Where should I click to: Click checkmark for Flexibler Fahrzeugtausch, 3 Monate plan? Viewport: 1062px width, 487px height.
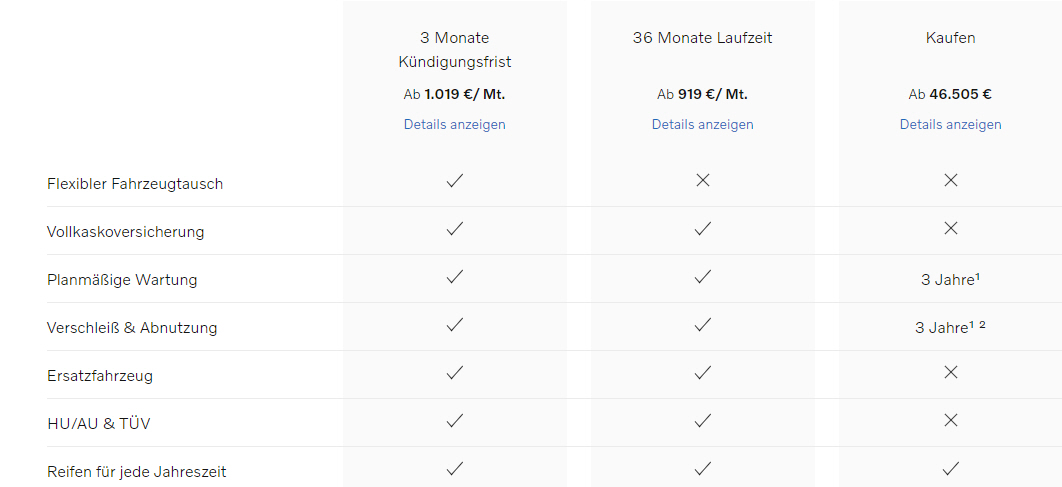click(455, 181)
